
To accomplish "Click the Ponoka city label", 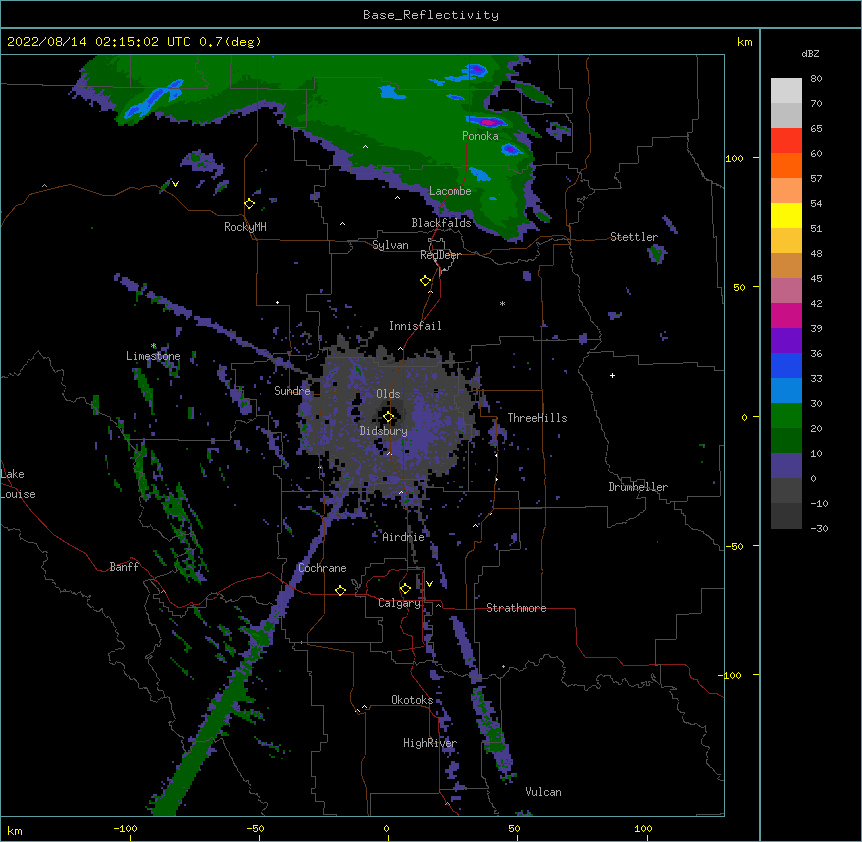I will pyautogui.click(x=480, y=136).
